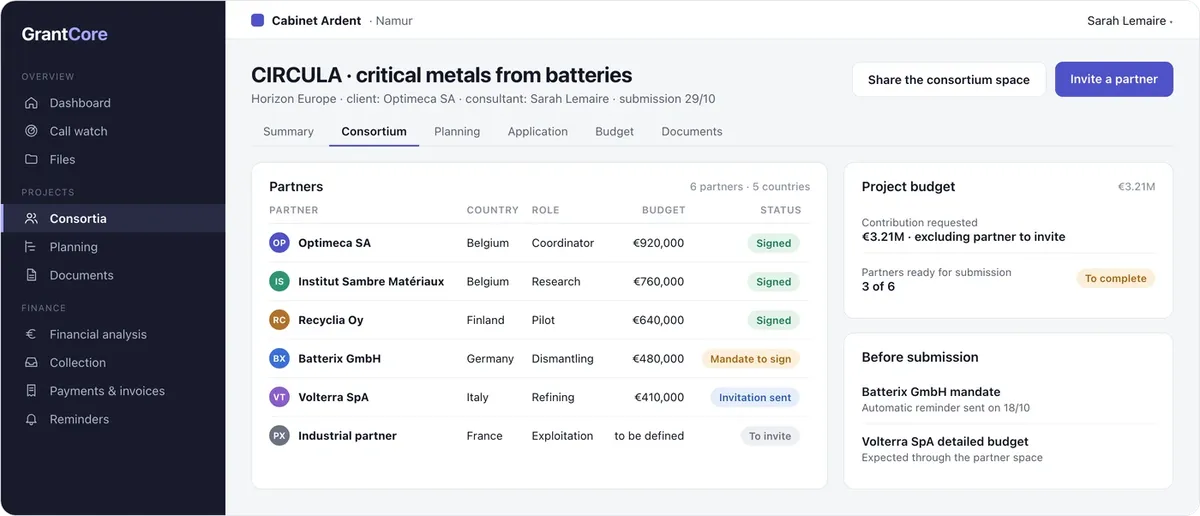Open the Batterix GmbH mandate item
Screen dimensions: 1200x516
tap(1008, 399)
